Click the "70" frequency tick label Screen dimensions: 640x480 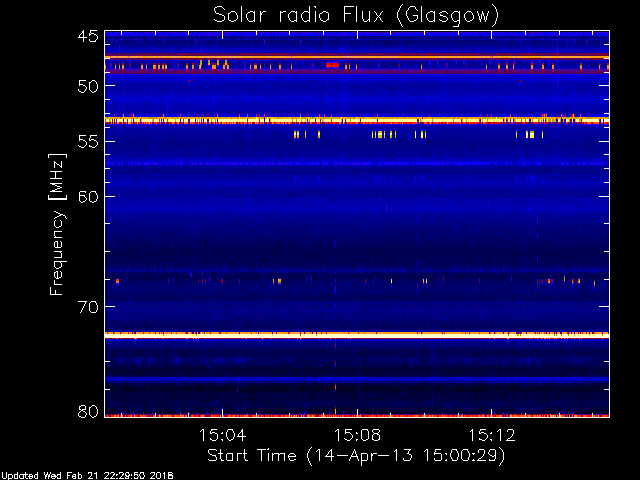point(88,307)
